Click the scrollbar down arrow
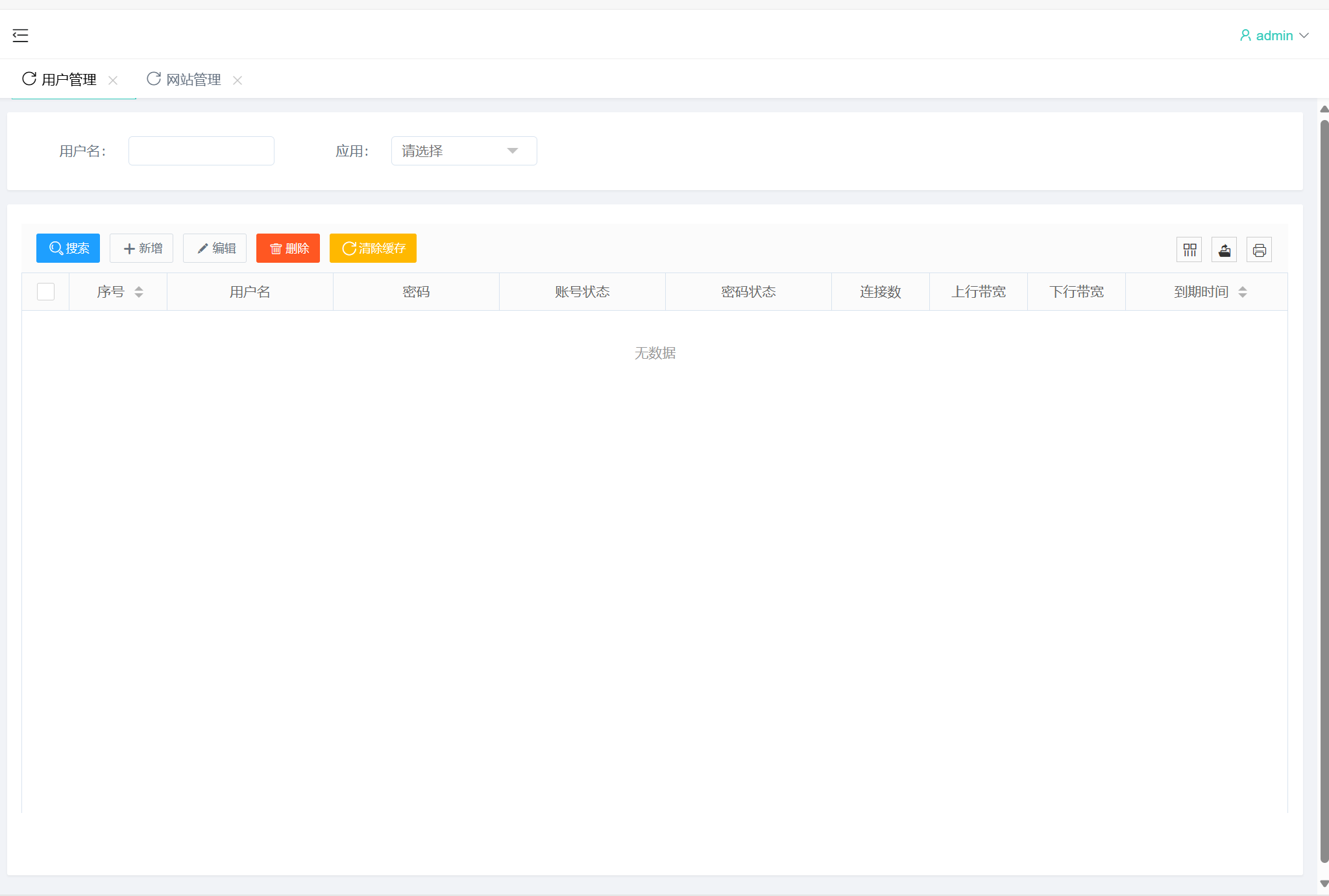The height and width of the screenshot is (896, 1329). coord(1324,884)
